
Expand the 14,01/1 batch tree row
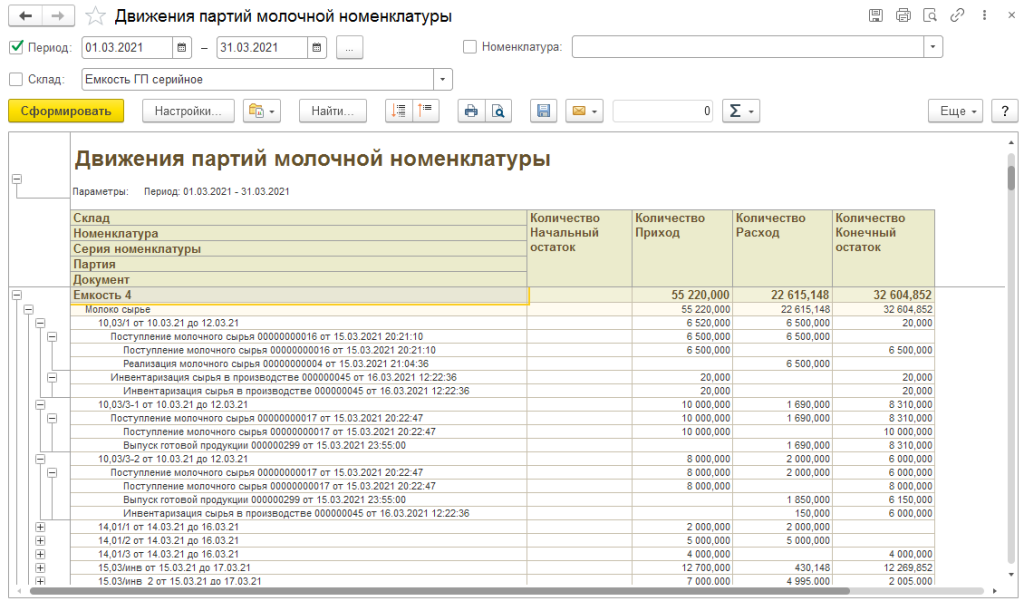point(40,526)
